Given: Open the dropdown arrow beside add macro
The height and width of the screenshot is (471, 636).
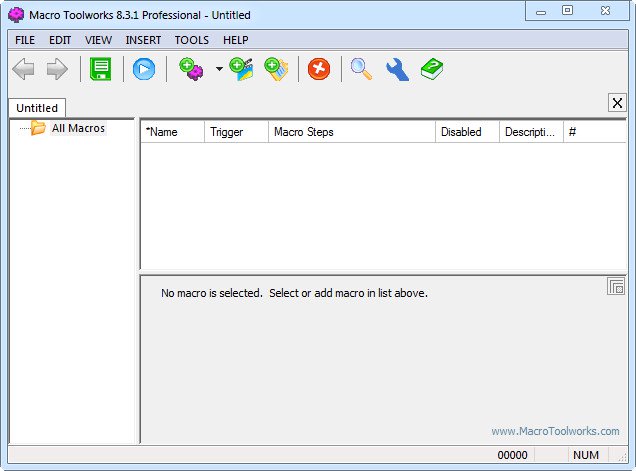Looking at the screenshot, I should (x=219, y=69).
